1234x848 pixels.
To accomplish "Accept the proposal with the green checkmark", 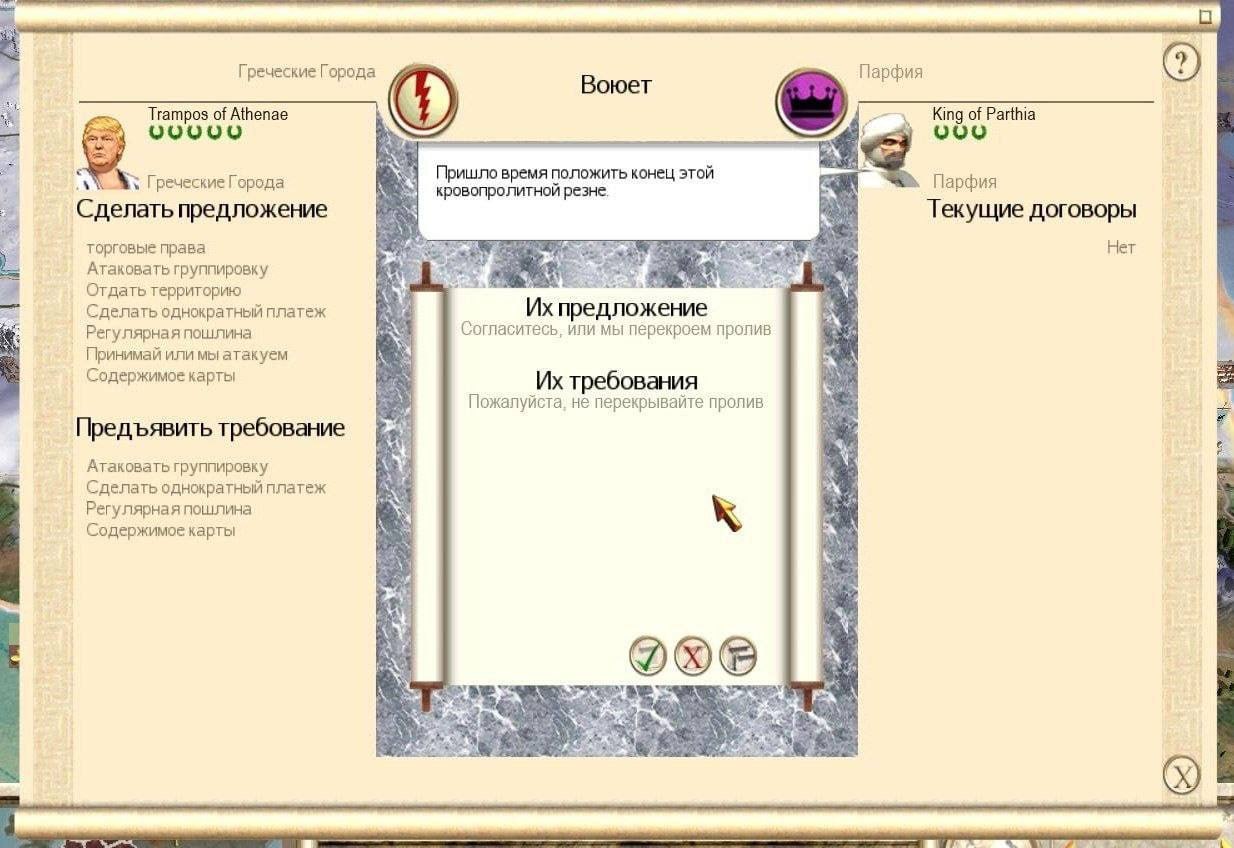I will point(648,657).
